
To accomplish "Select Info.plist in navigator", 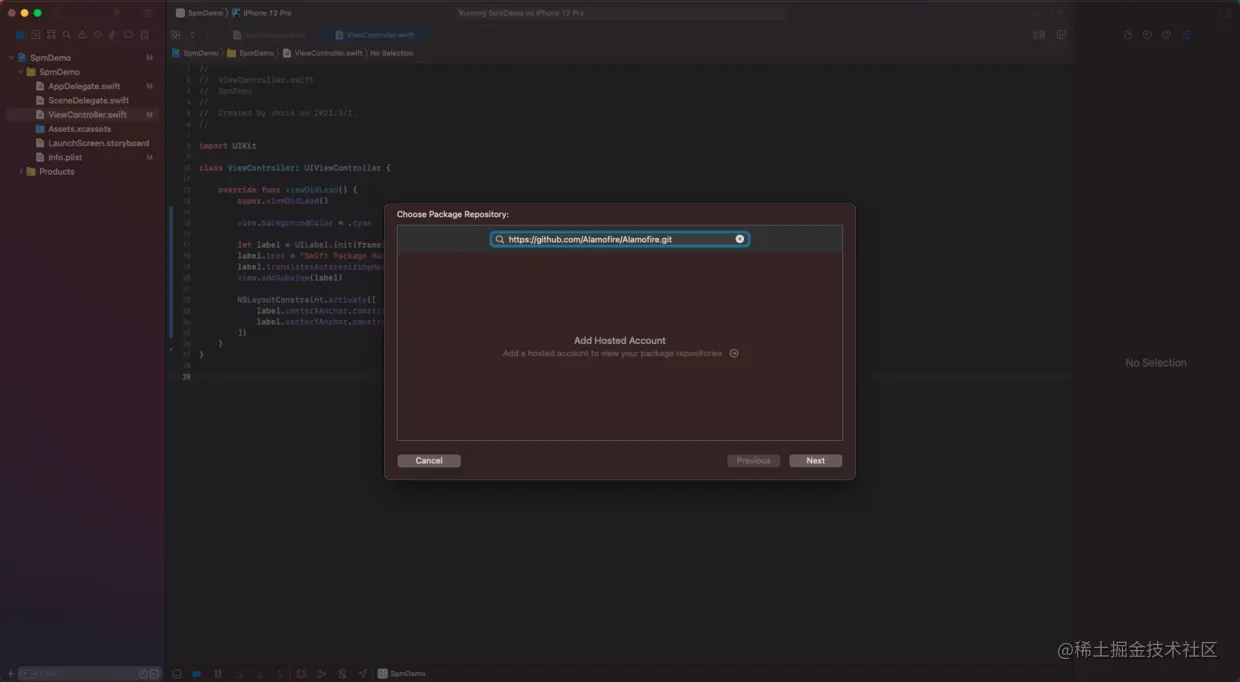I will pos(65,157).
